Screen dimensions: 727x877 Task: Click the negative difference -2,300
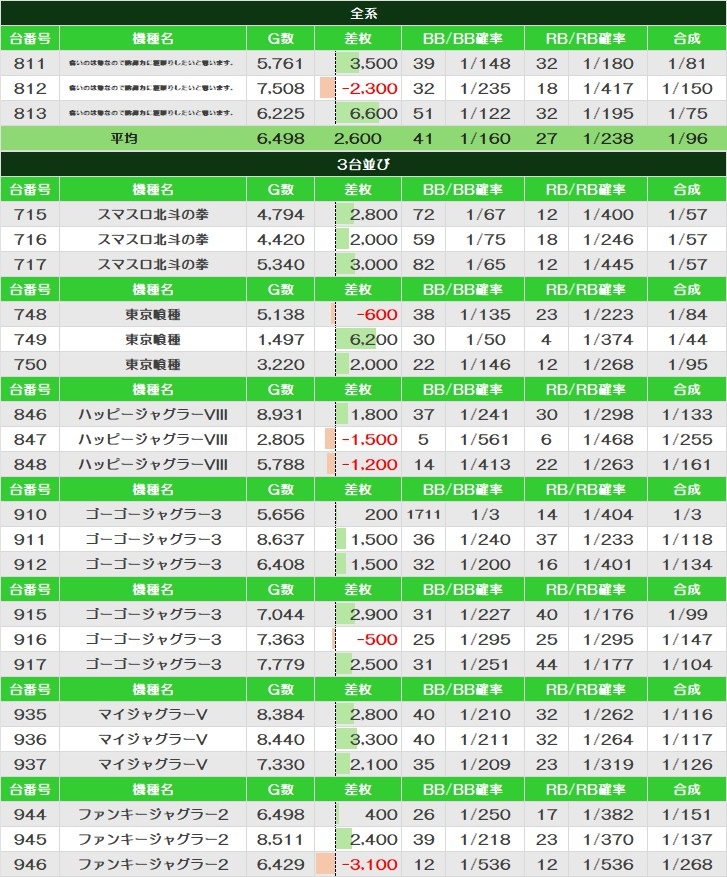[x=369, y=88]
